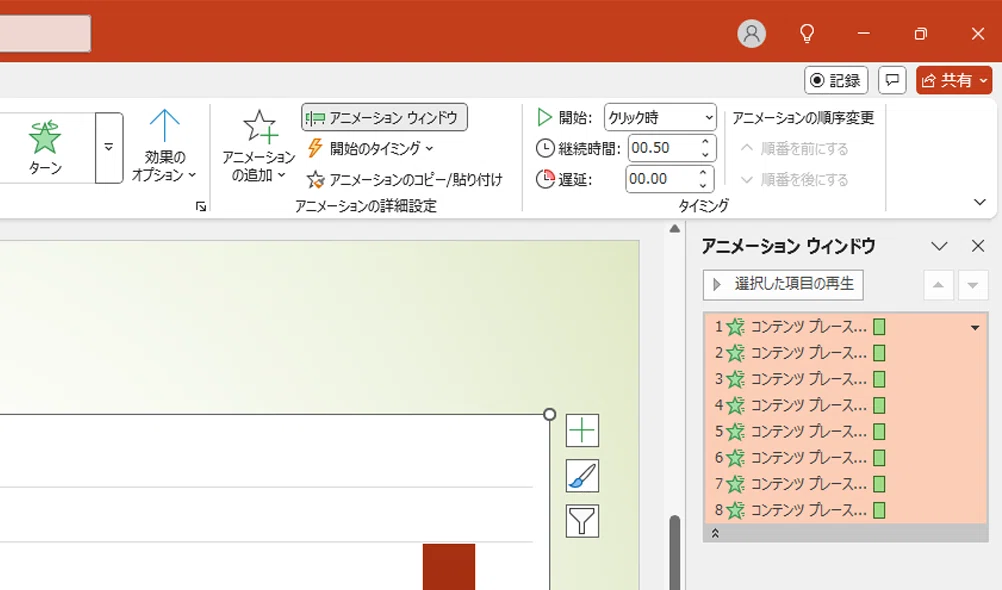Select animation item 7 コンテンツ プレース
Screen dimensions: 1002x590
pyautogui.click(x=845, y=484)
